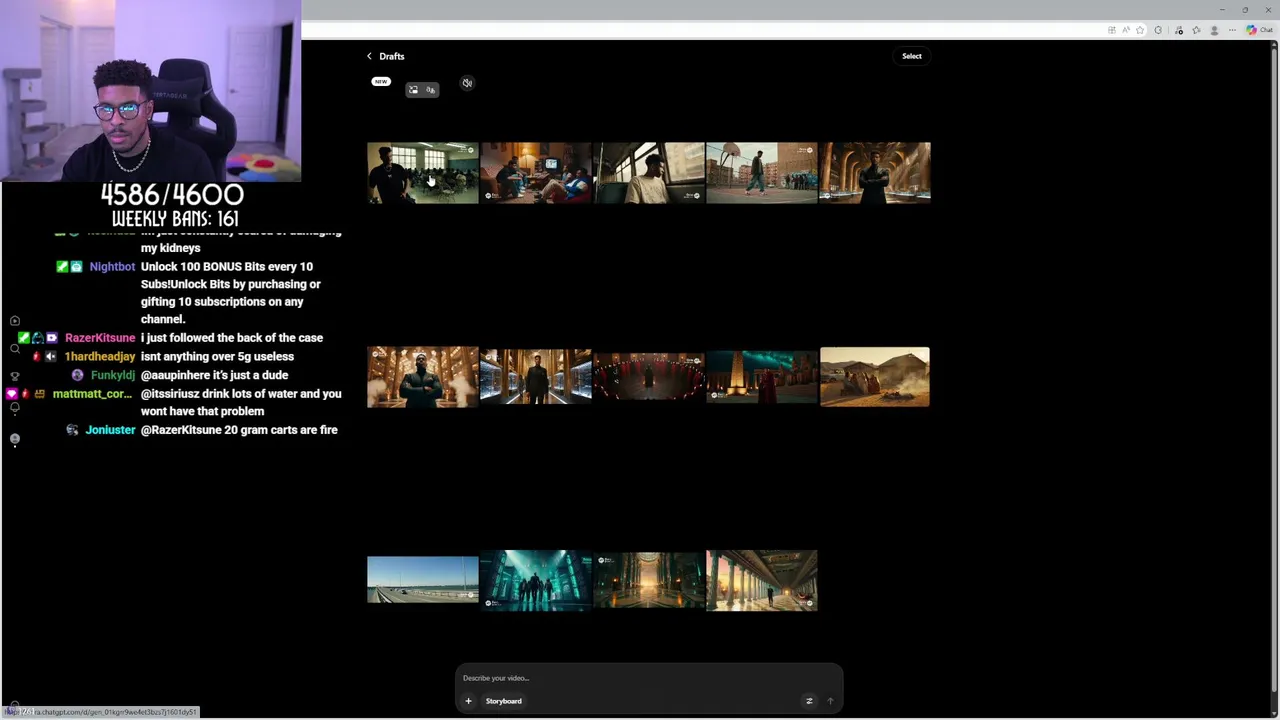Click Joniuster username in chat
This screenshot has width=1280, height=720.
point(110,430)
